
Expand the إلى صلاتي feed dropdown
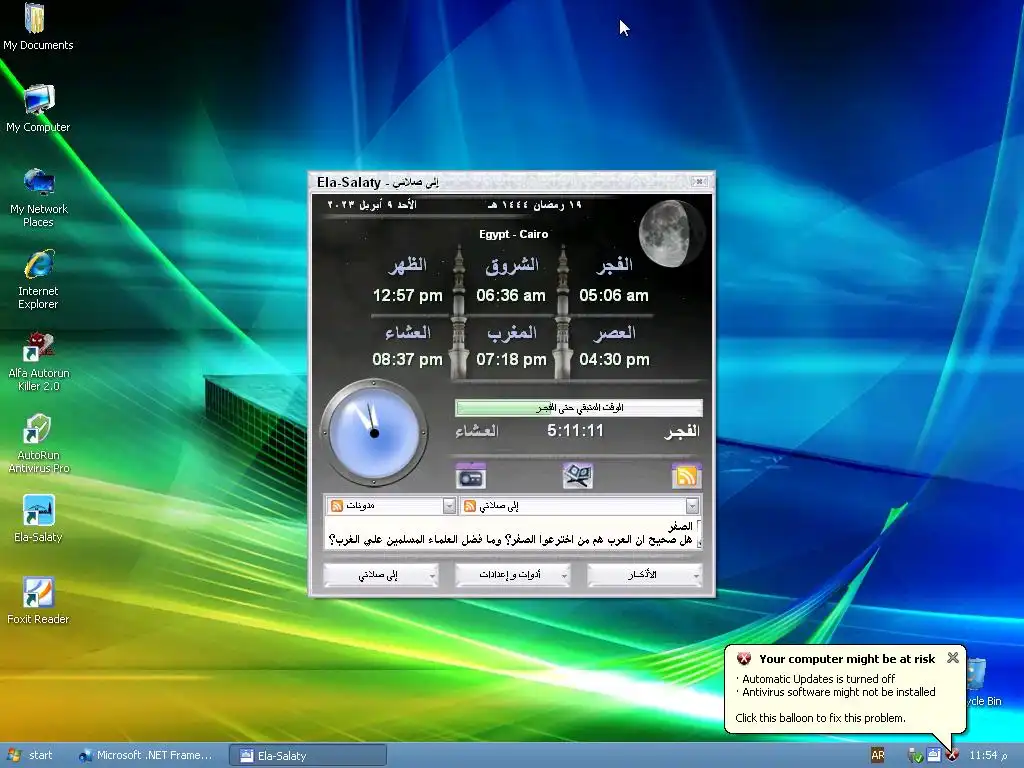[692, 505]
